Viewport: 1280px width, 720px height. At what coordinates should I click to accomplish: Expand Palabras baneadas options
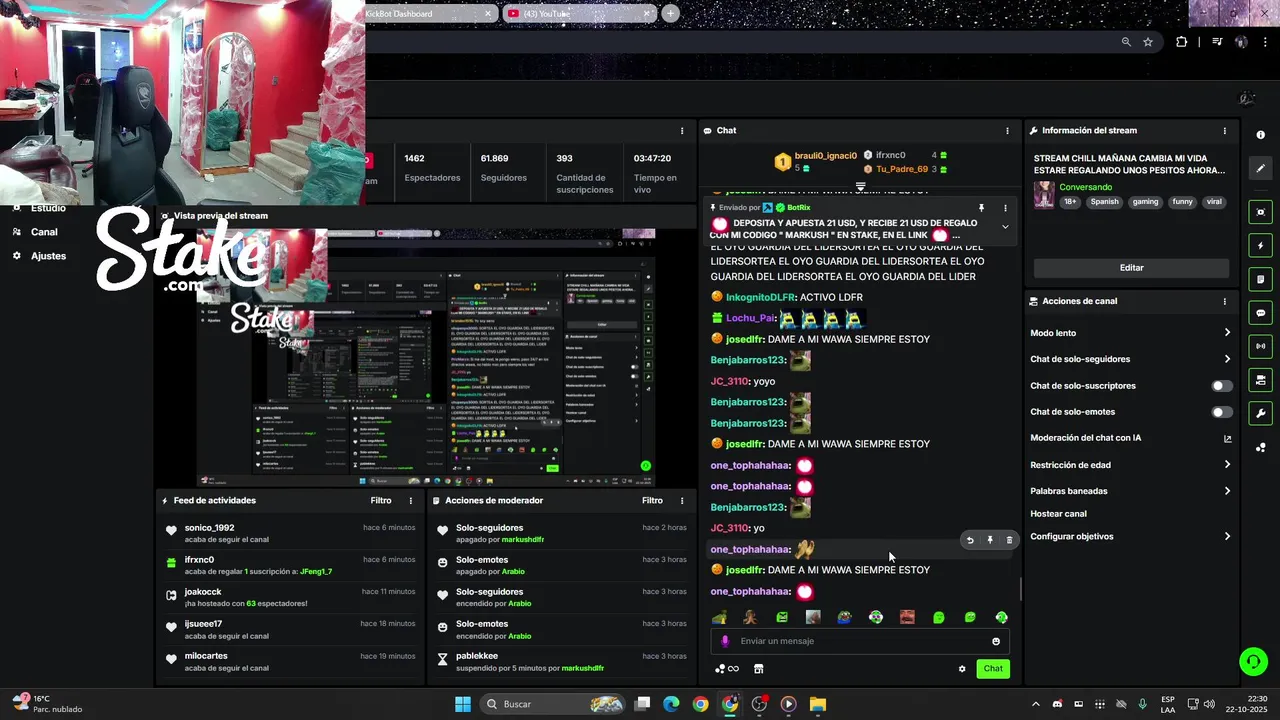click(1227, 491)
